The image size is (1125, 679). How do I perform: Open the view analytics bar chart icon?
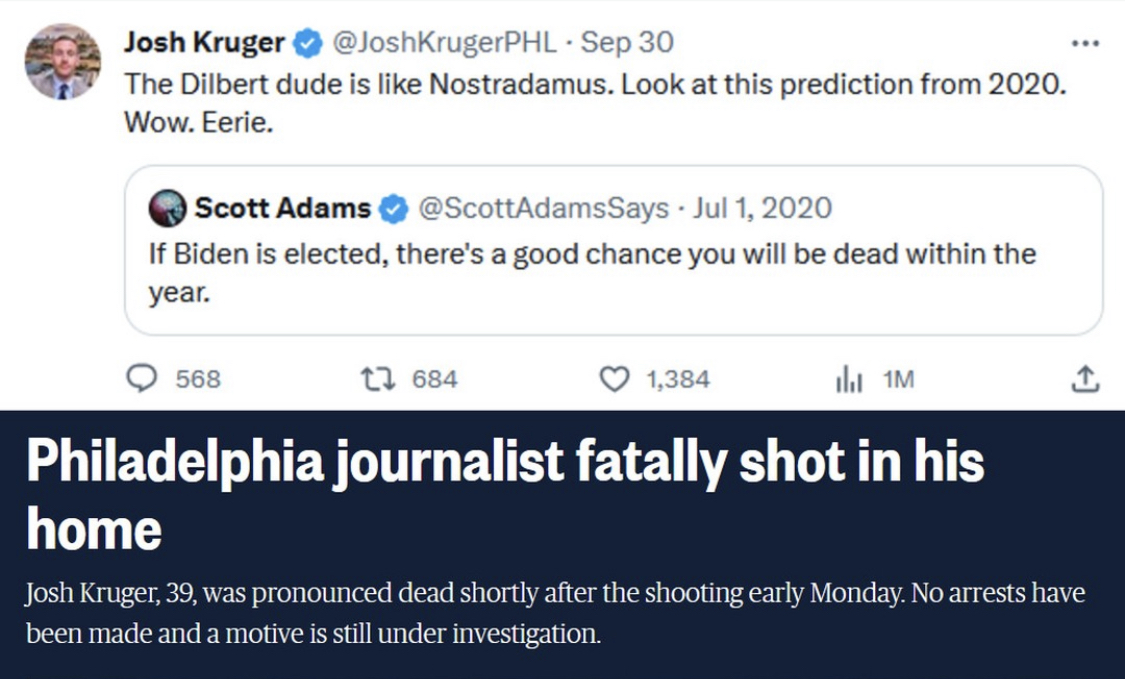point(849,379)
